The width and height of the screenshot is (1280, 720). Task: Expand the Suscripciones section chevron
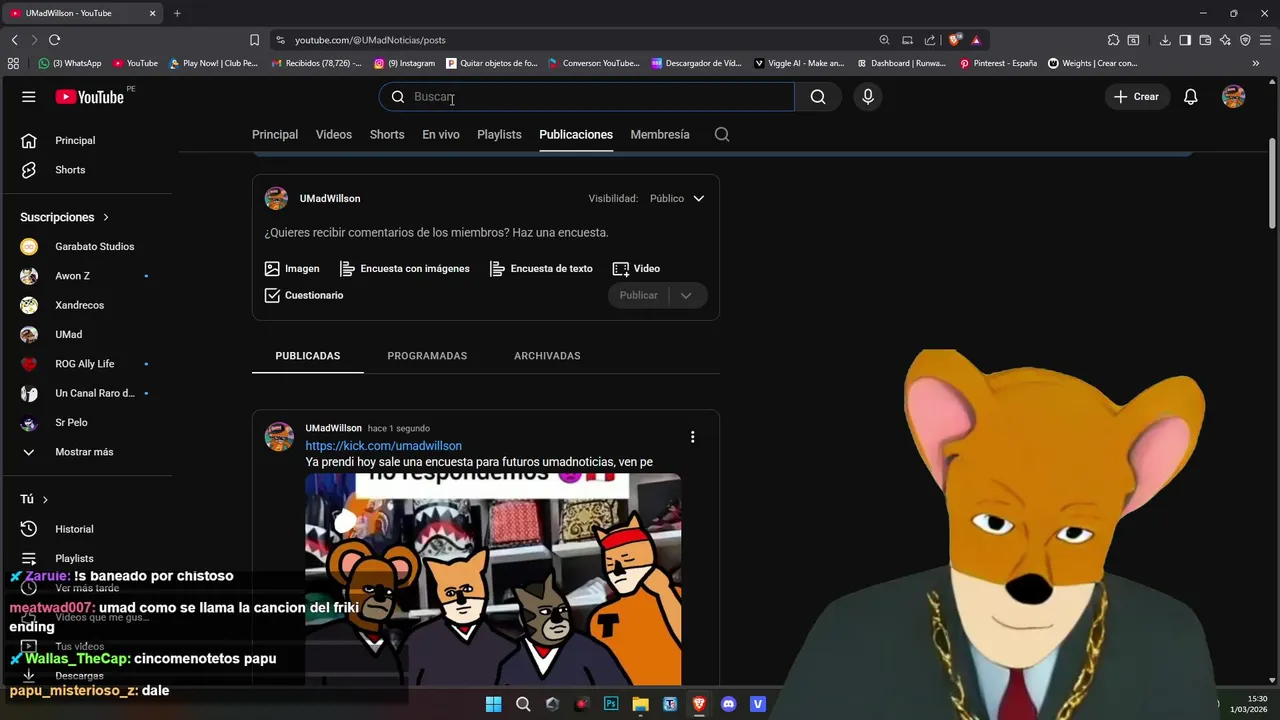106,217
